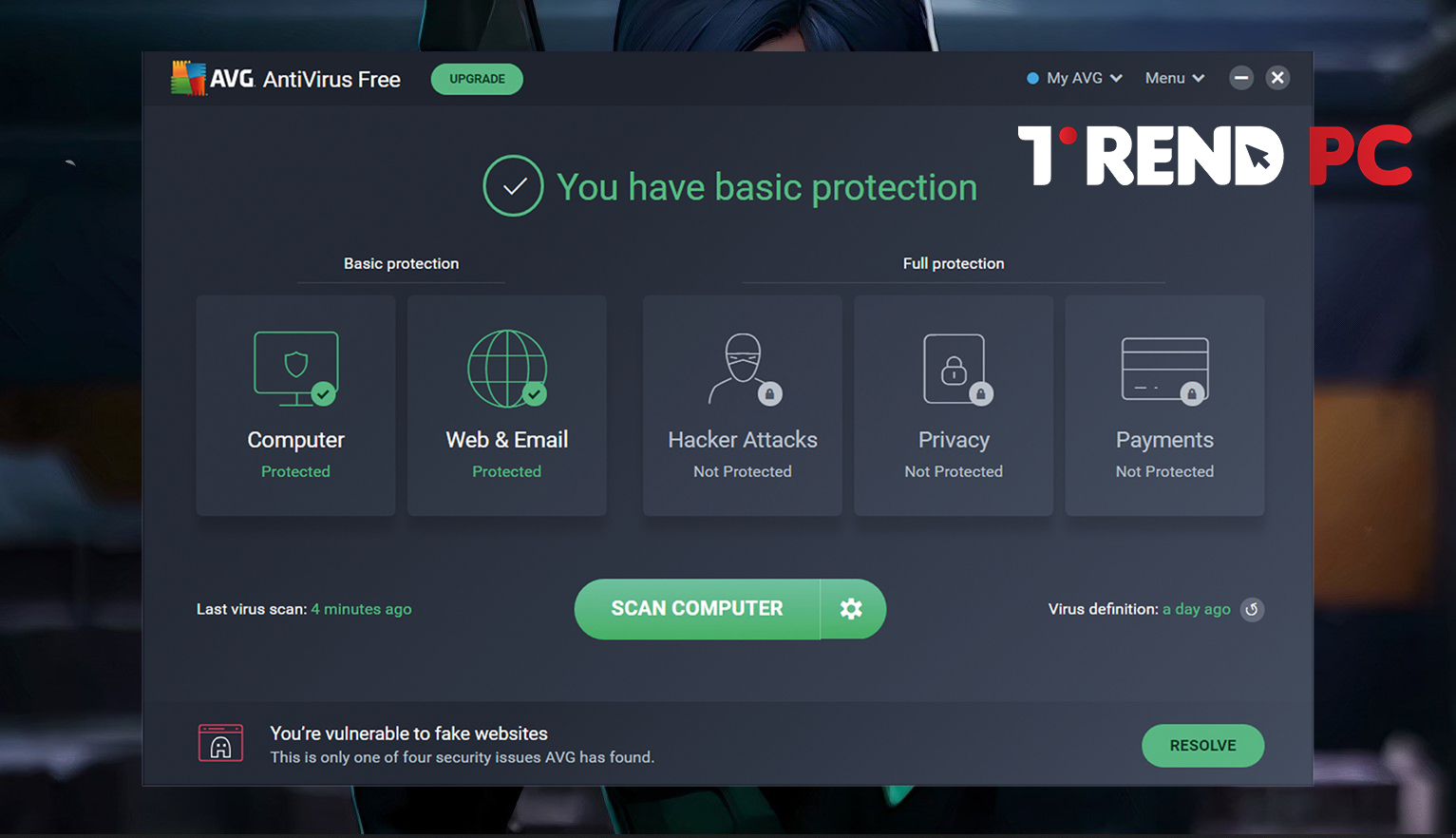This screenshot has width=1456, height=838.
Task: Click the 'Basic protection' section label
Action: tap(401, 263)
